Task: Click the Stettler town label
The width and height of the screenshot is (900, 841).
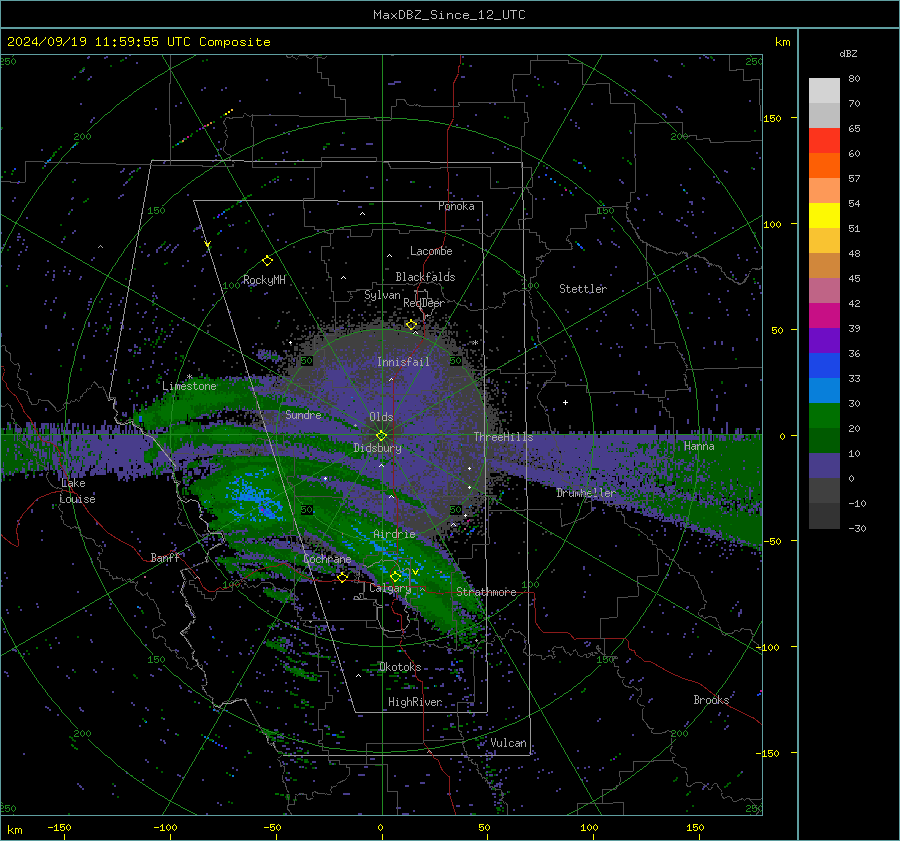Action: tap(583, 289)
